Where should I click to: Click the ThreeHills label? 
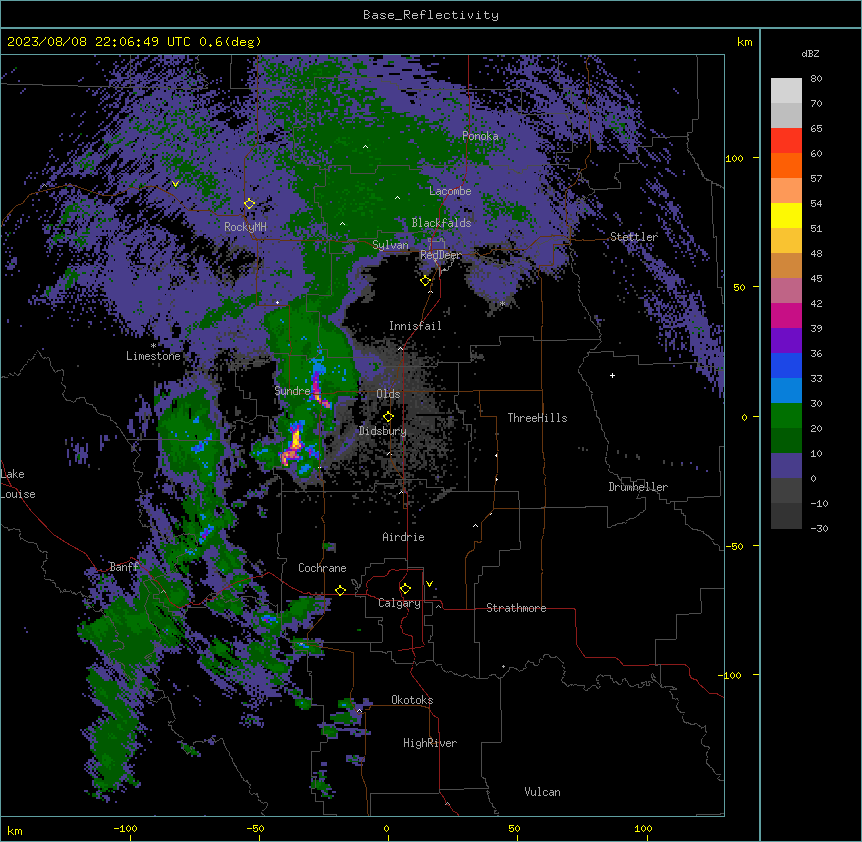pos(537,418)
